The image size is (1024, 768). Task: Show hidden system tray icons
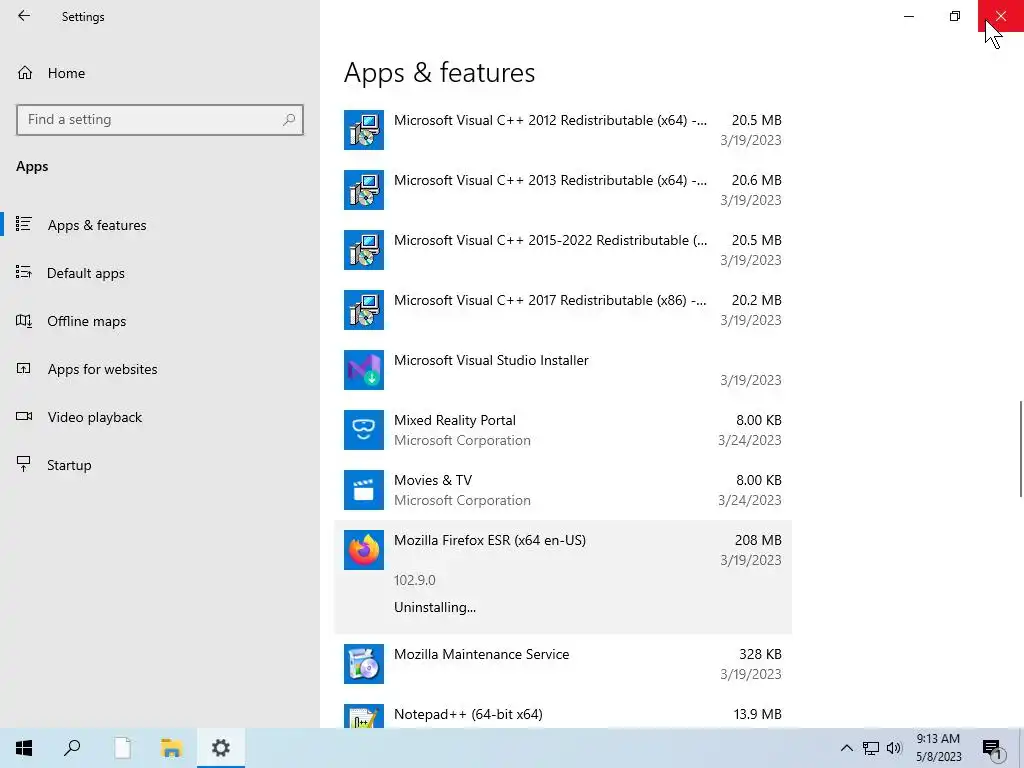[846, 748]
